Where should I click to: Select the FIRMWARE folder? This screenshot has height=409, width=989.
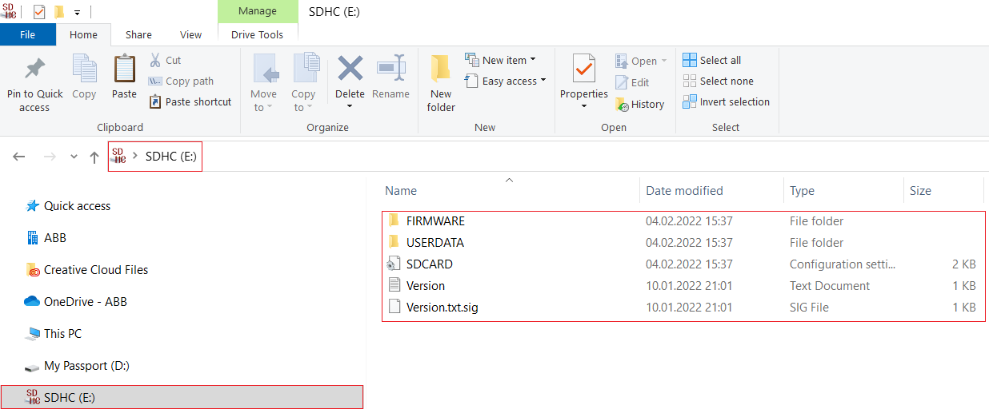pyautogui.click(x=435, y=221)
